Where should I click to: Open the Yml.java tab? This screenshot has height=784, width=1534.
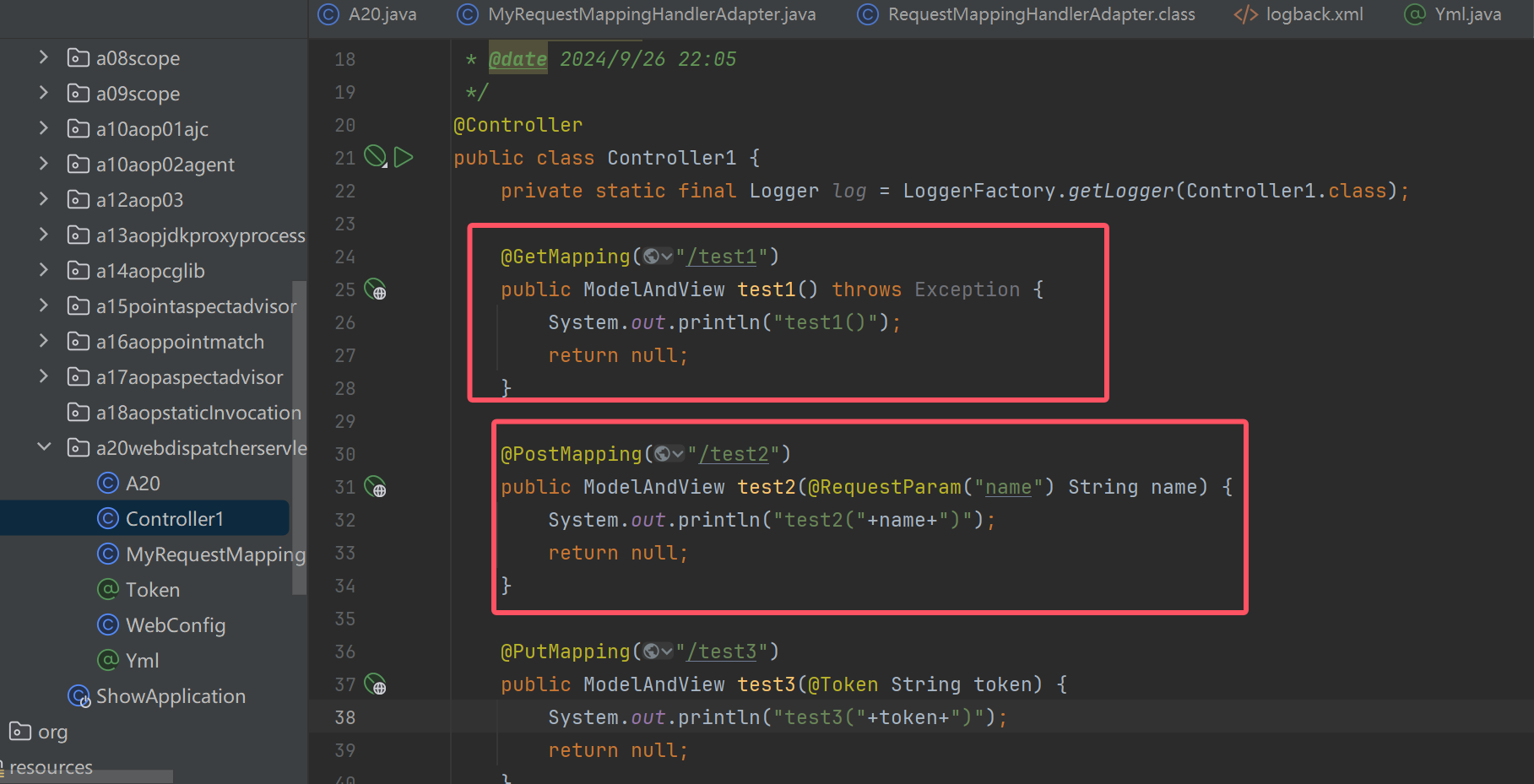(x=1453, y=14)
